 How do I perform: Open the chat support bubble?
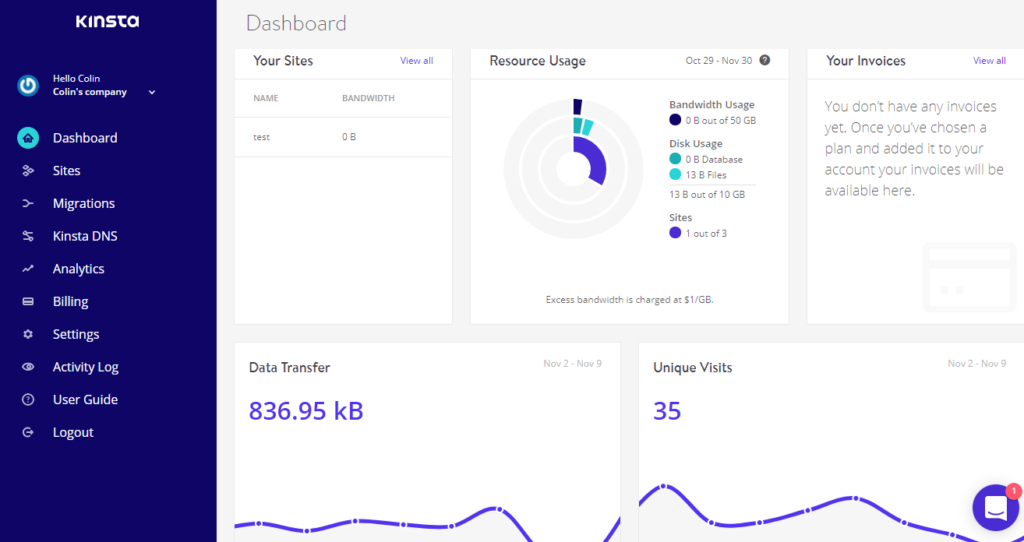[995, 507]
